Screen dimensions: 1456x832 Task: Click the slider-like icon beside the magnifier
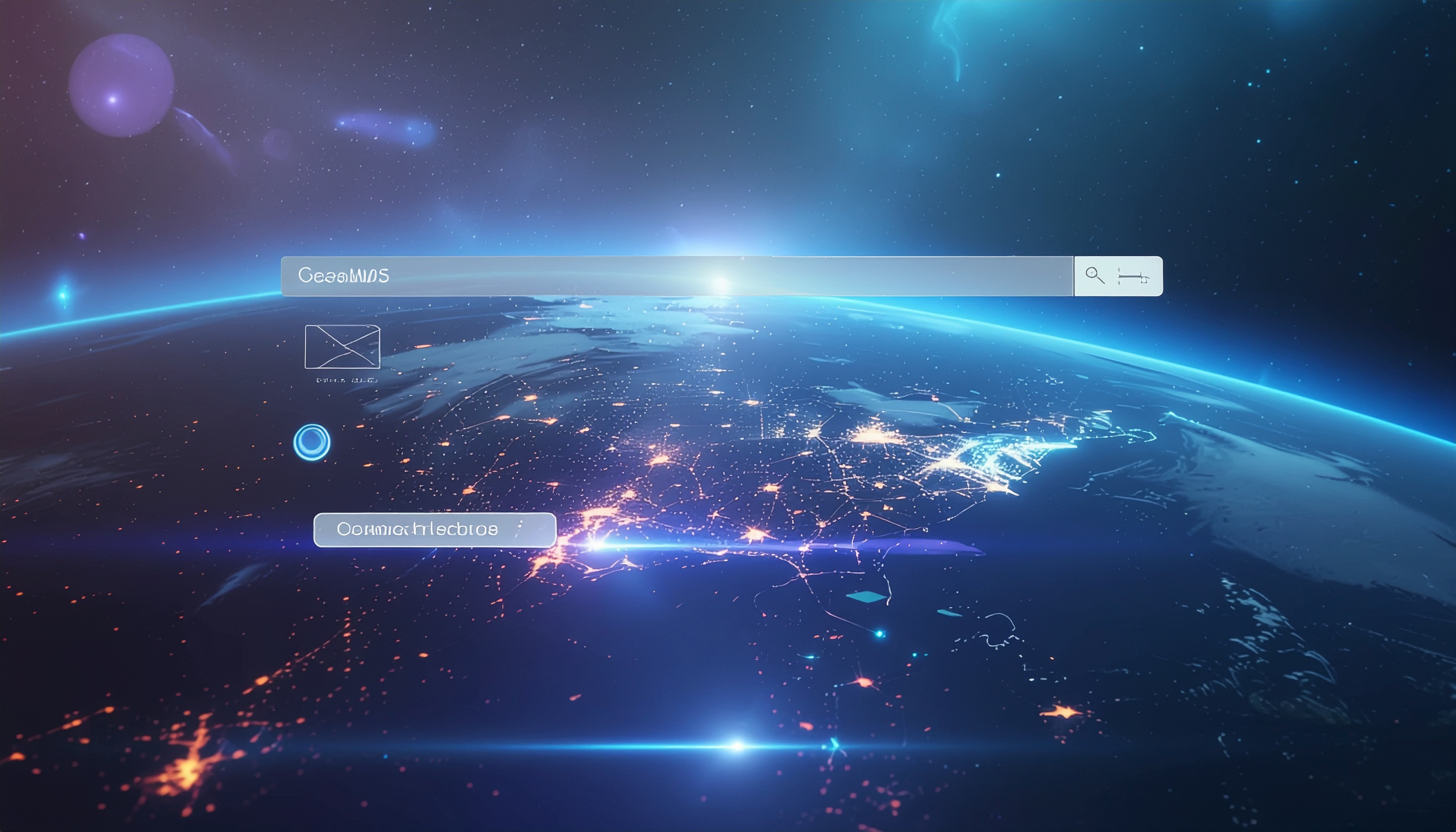(x=1134, y=278)
